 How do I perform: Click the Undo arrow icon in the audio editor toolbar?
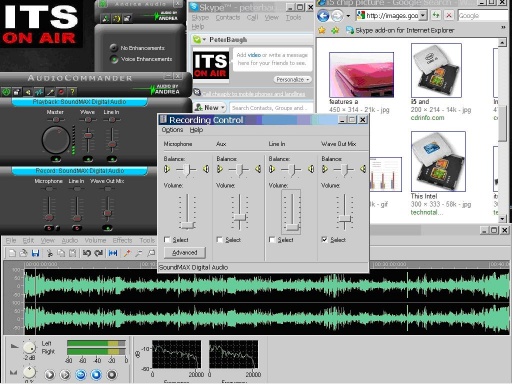pos(87,253)
